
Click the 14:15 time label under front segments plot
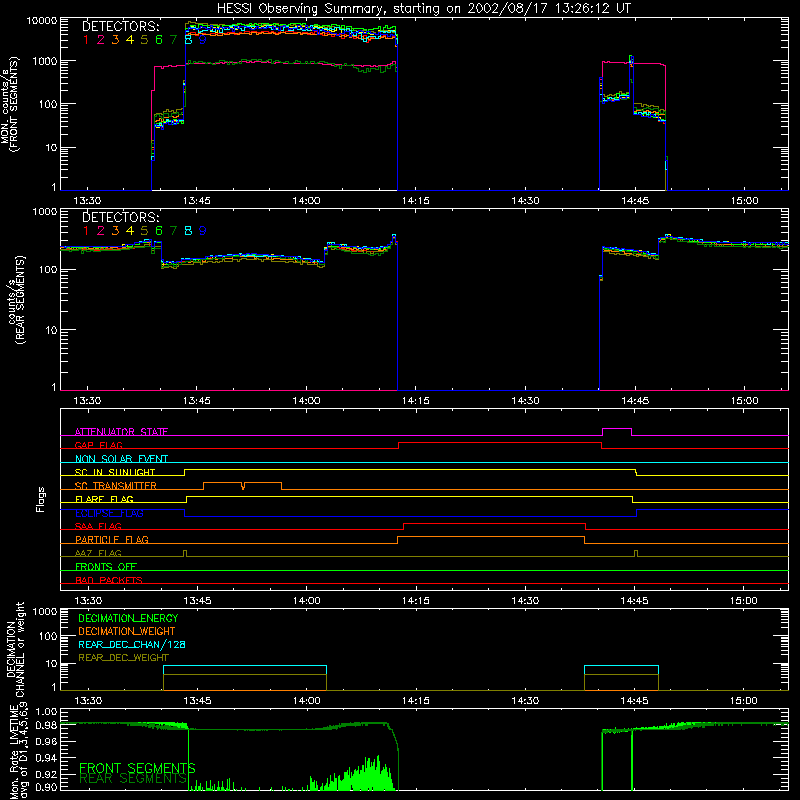coord(415,201)
